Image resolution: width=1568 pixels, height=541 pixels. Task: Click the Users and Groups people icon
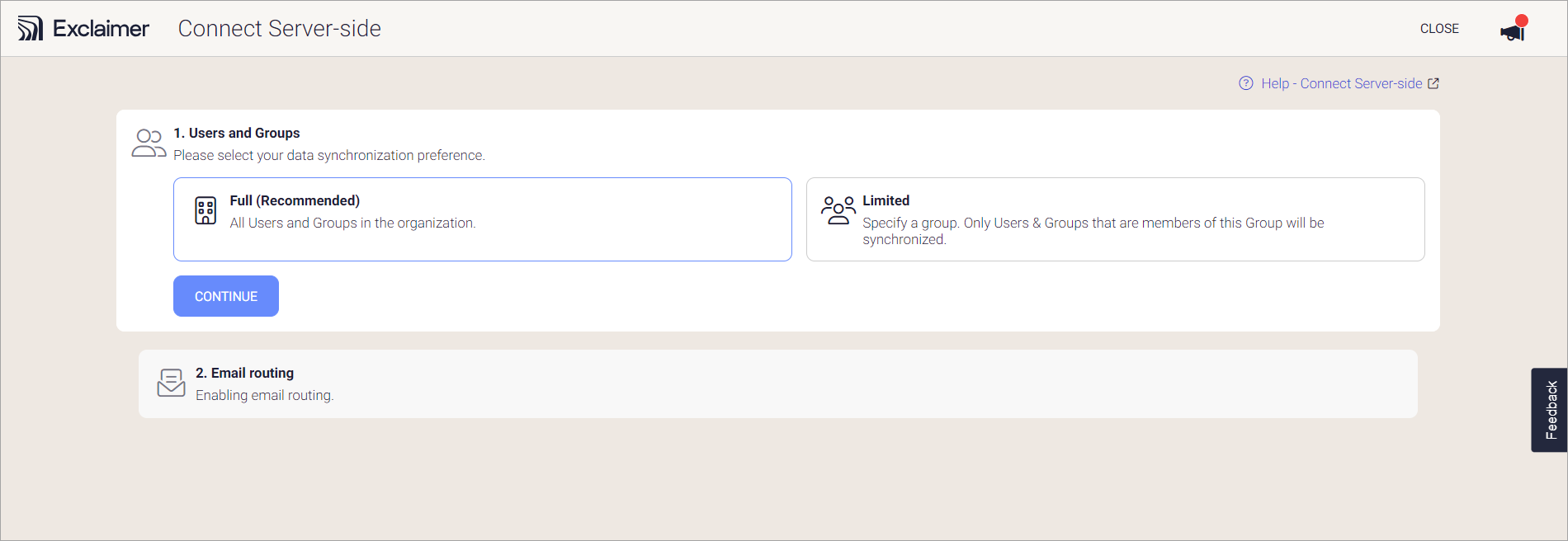click(x=149, y=142)
